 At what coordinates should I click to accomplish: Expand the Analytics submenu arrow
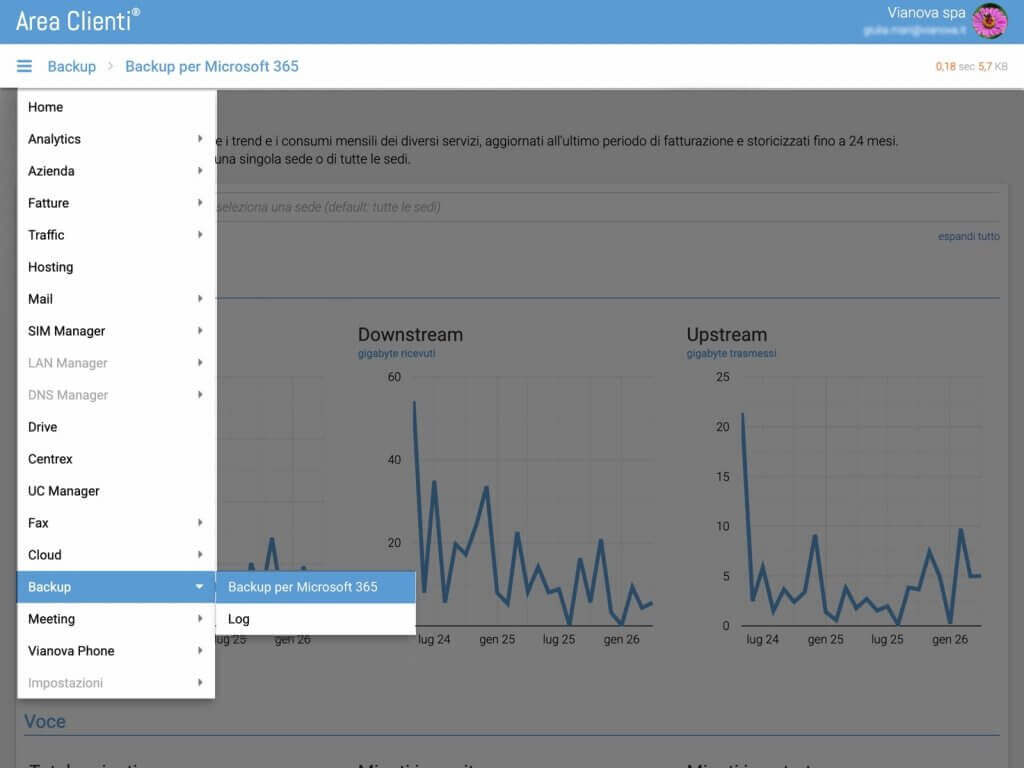200,138
